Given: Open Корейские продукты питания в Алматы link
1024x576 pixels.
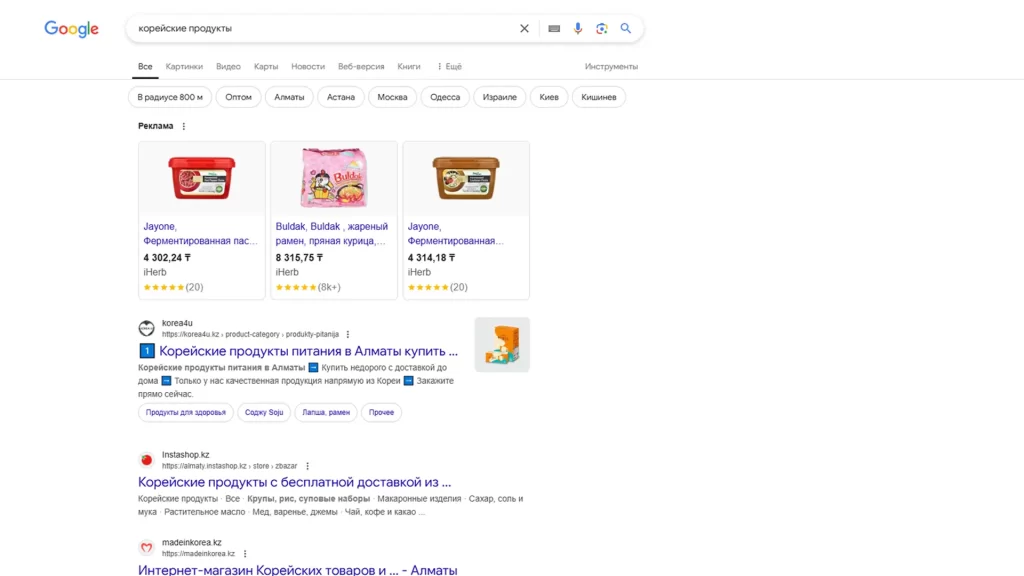Looking at the screenshot, I should 308,351.
